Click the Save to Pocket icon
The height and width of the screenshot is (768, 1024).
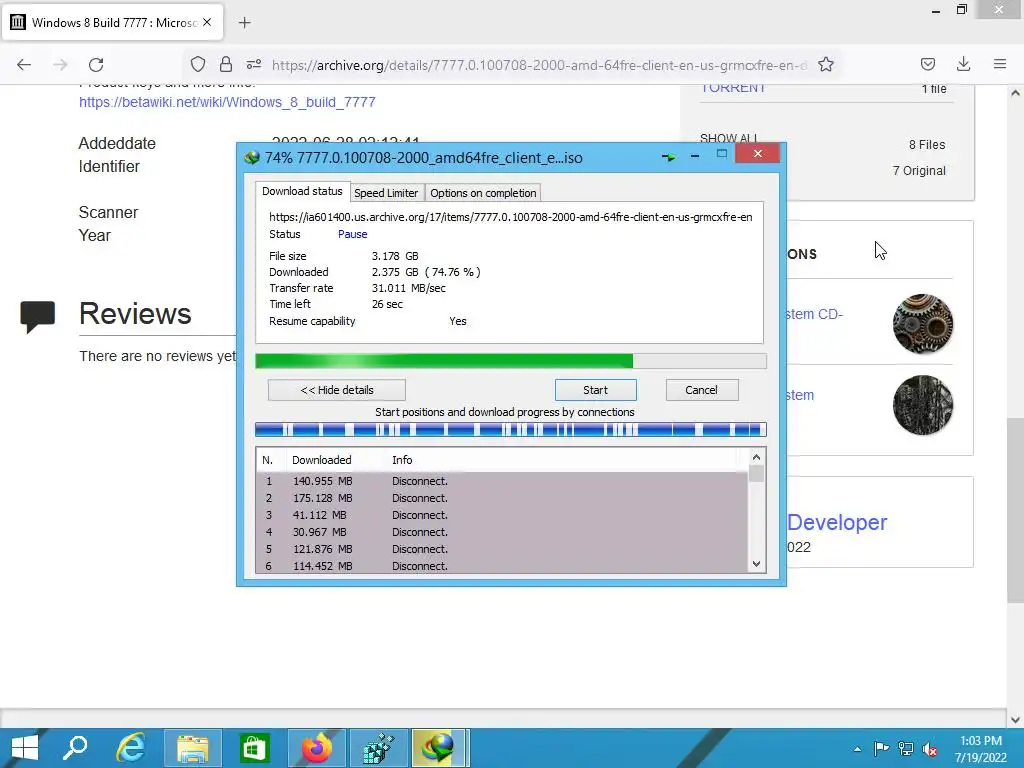click(x=927, y=64)
